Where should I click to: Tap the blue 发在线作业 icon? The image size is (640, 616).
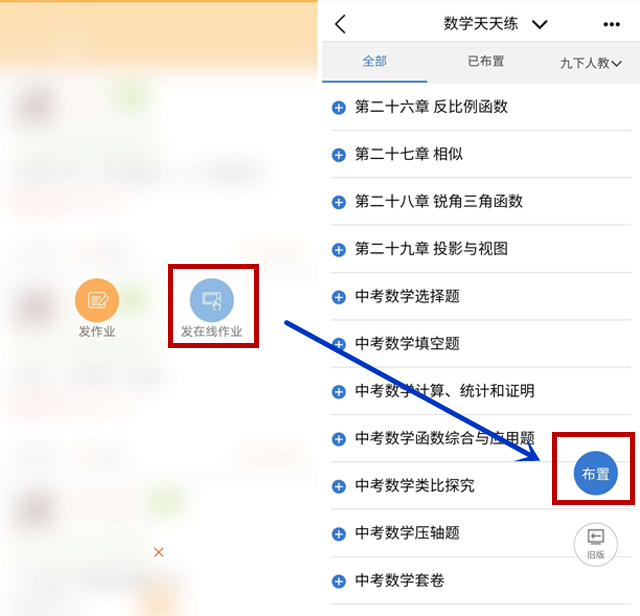[211, 300]
